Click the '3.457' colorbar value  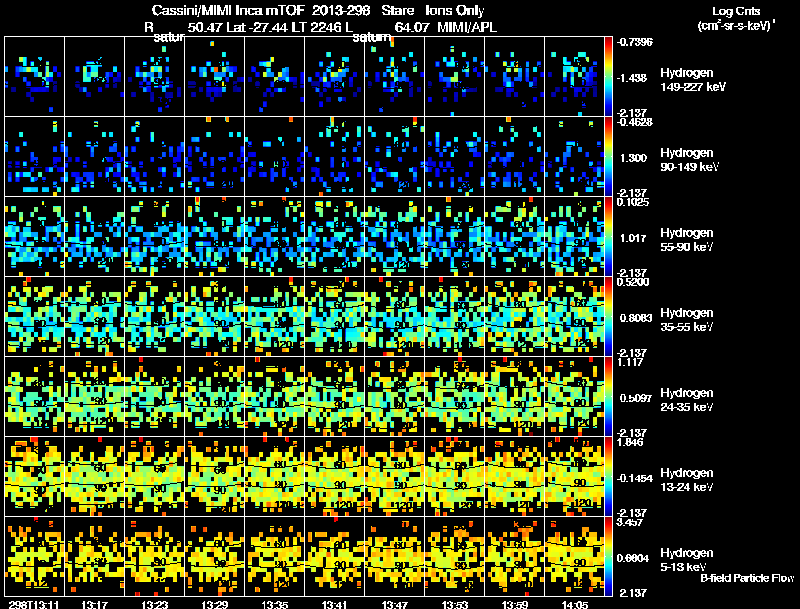coord(631,522)
